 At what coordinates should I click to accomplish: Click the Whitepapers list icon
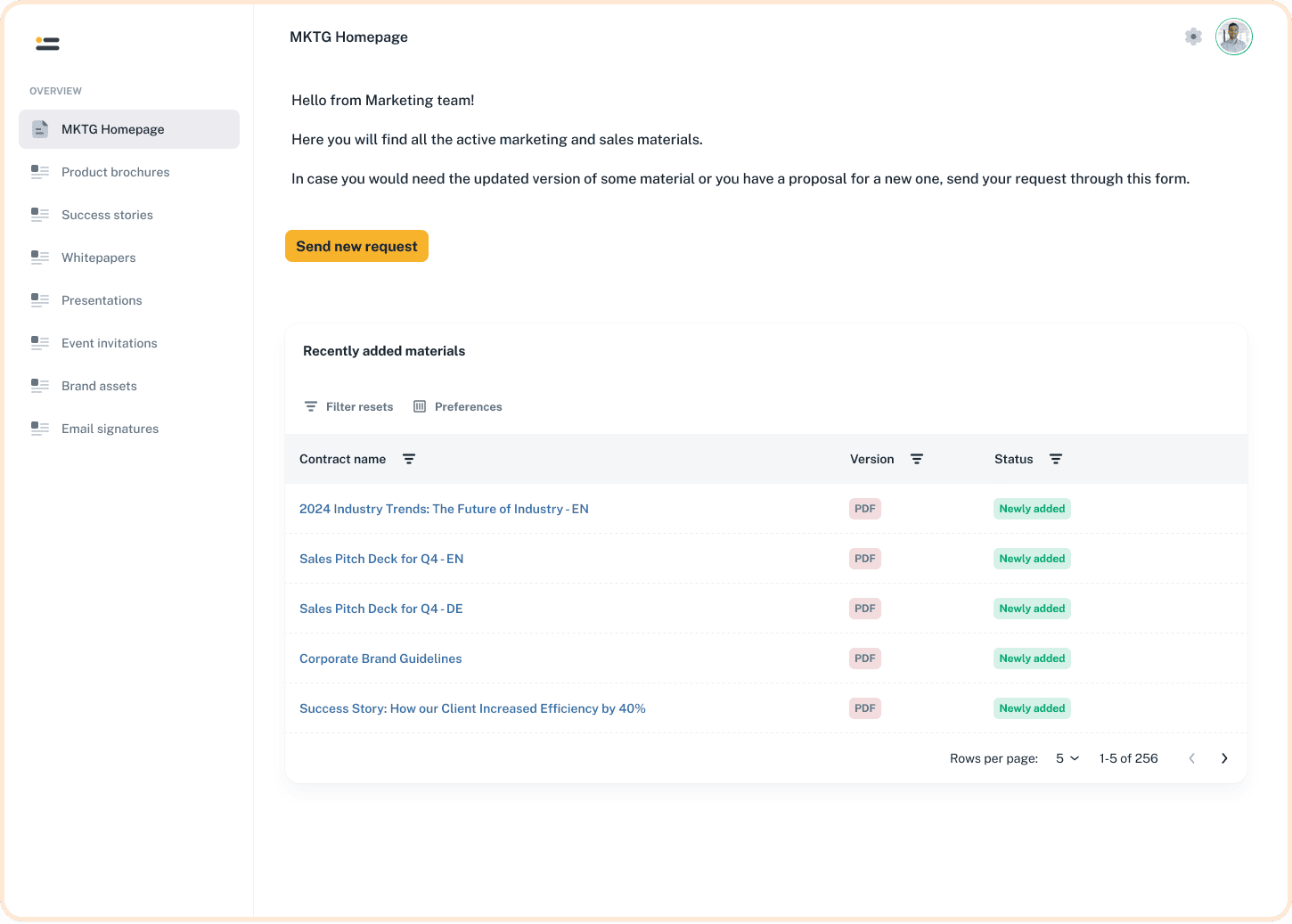point(40,258)
